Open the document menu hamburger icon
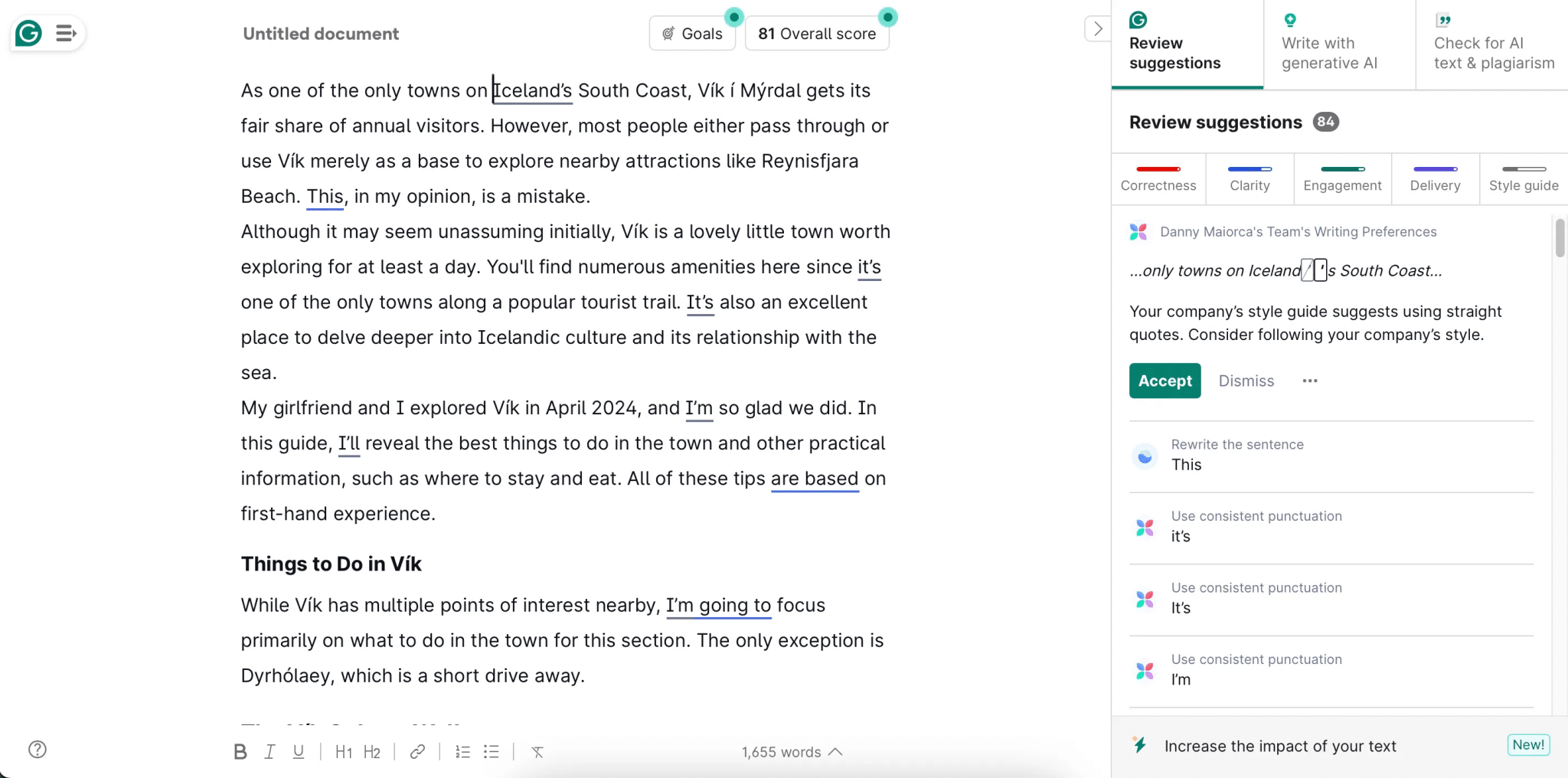This screenshot has height=778, width=1568. (66, 33)
